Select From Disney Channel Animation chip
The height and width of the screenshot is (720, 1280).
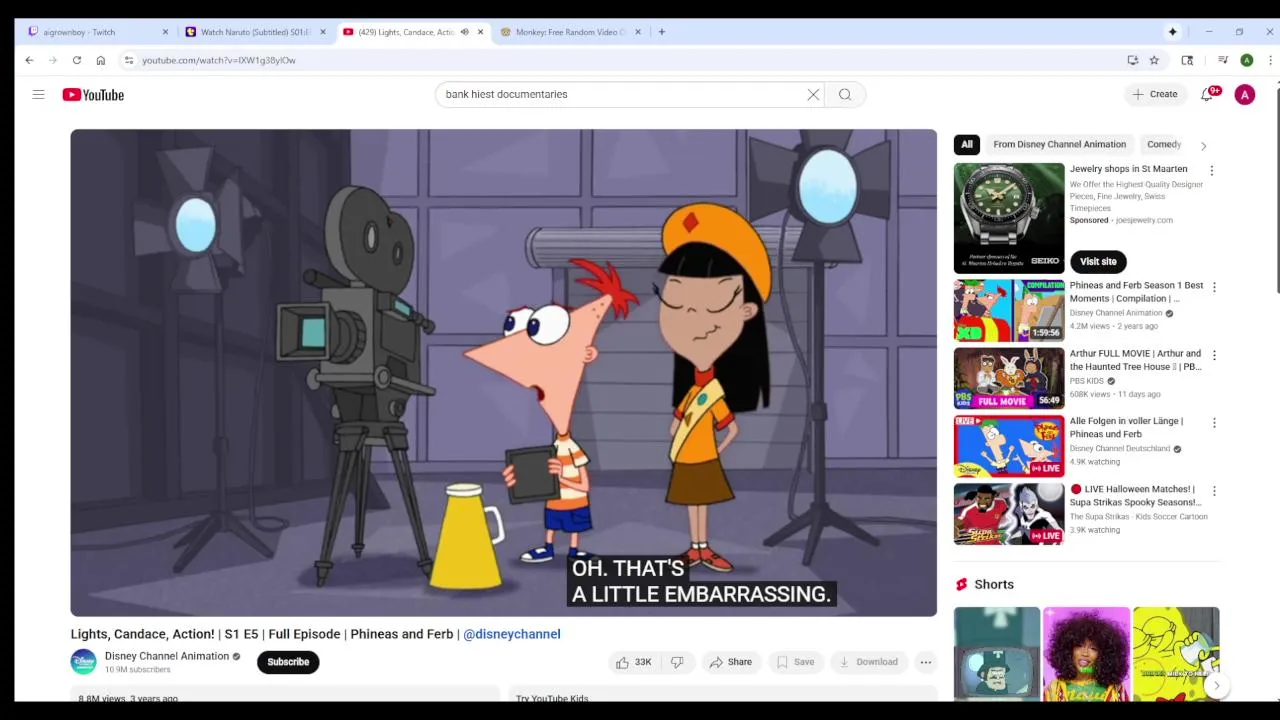tap(1059, 144)
